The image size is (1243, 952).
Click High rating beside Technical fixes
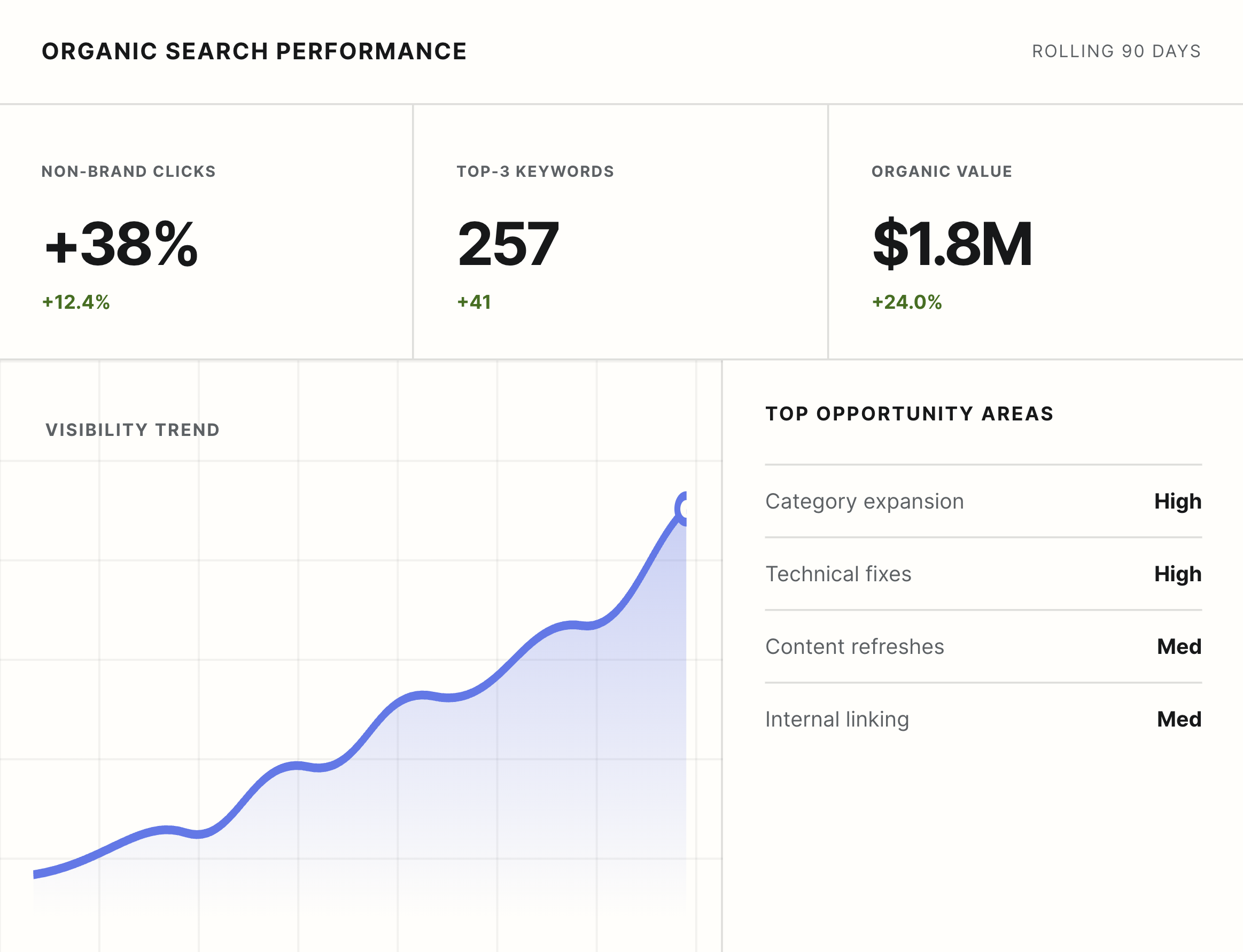1178,575
